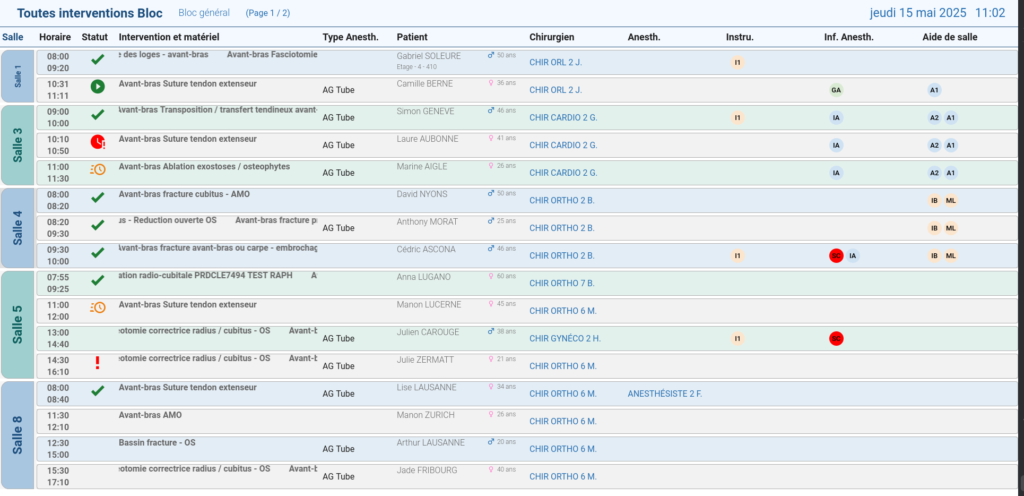Screen dimensions: 1024x496
Task: Click the green checkmark status for Gabriel SOLEURE
Action: click(x=97, y=60)
